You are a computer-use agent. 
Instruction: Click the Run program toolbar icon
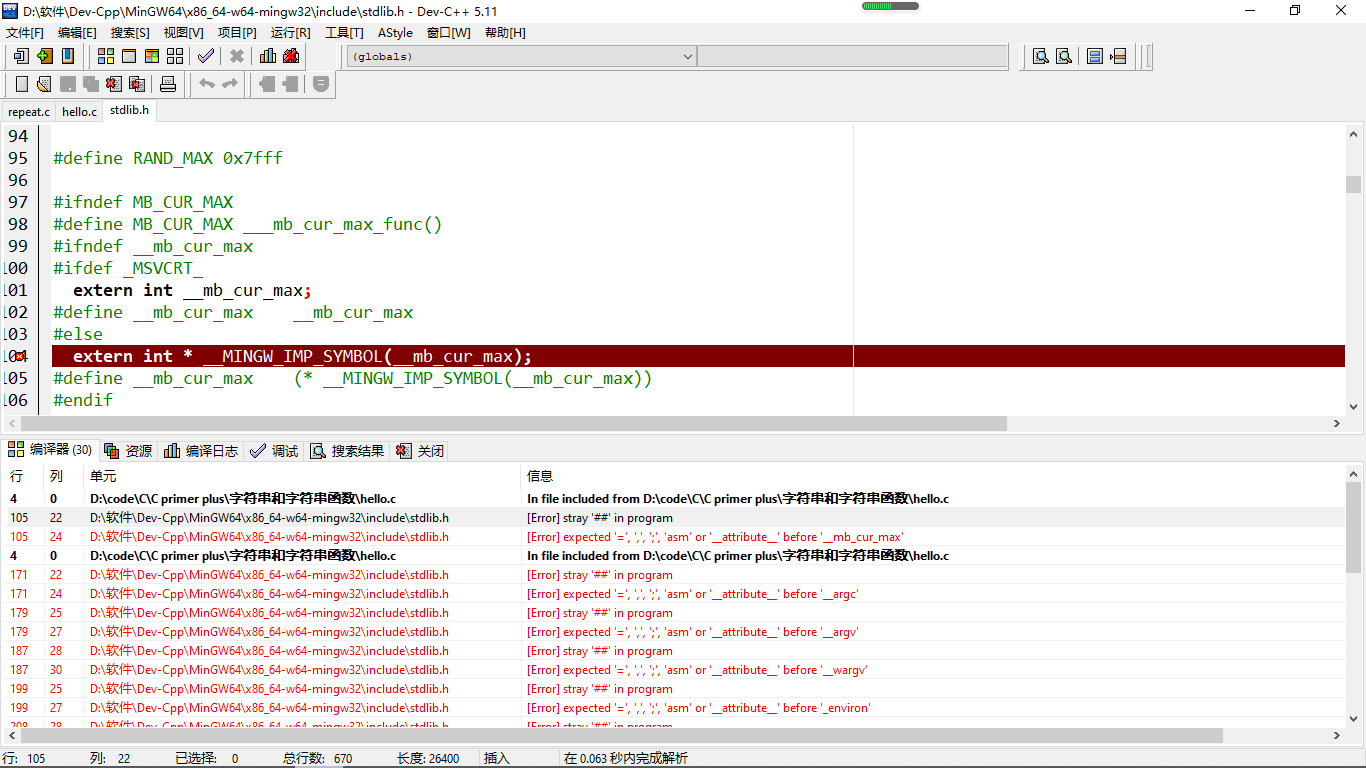pos(129,56)
